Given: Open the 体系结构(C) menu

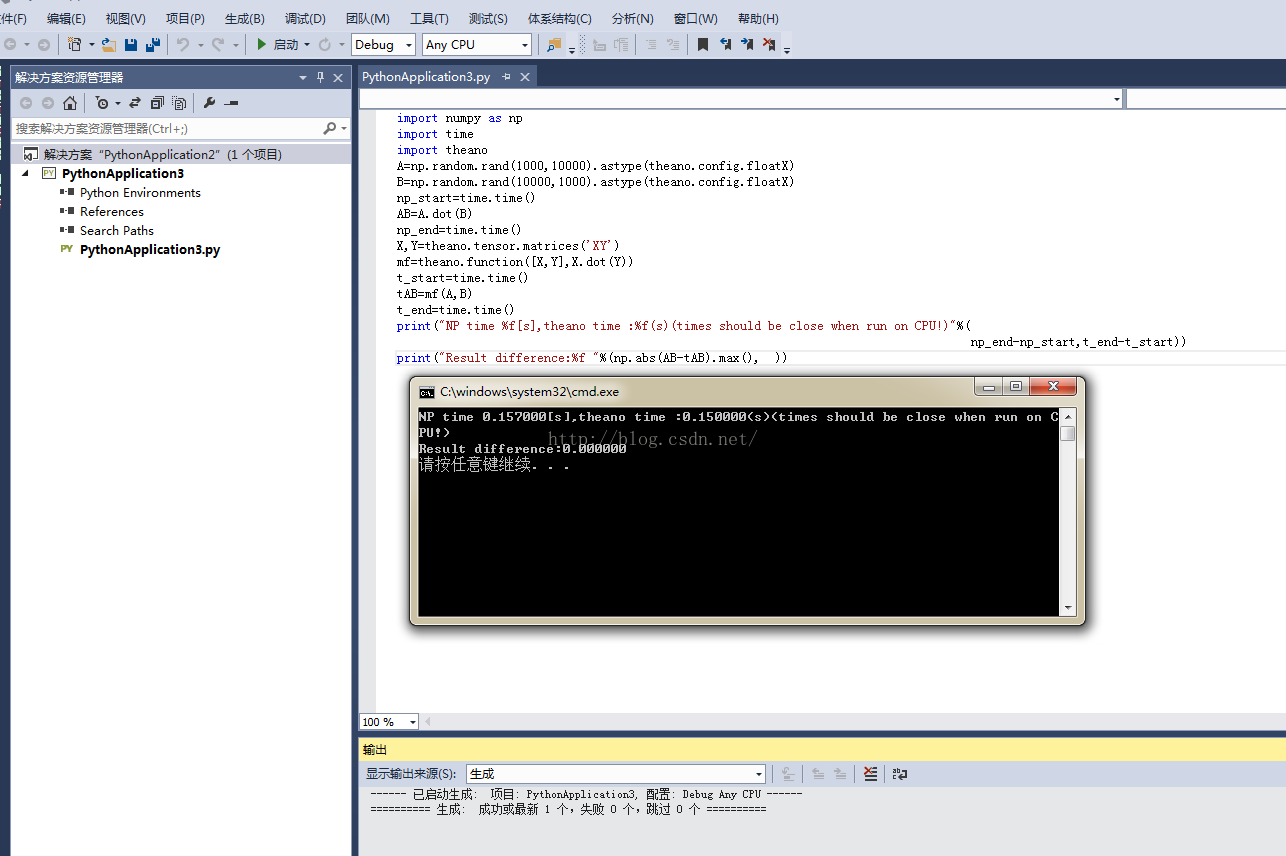Looking at the screenshot, I should click(x=559, y=18).
